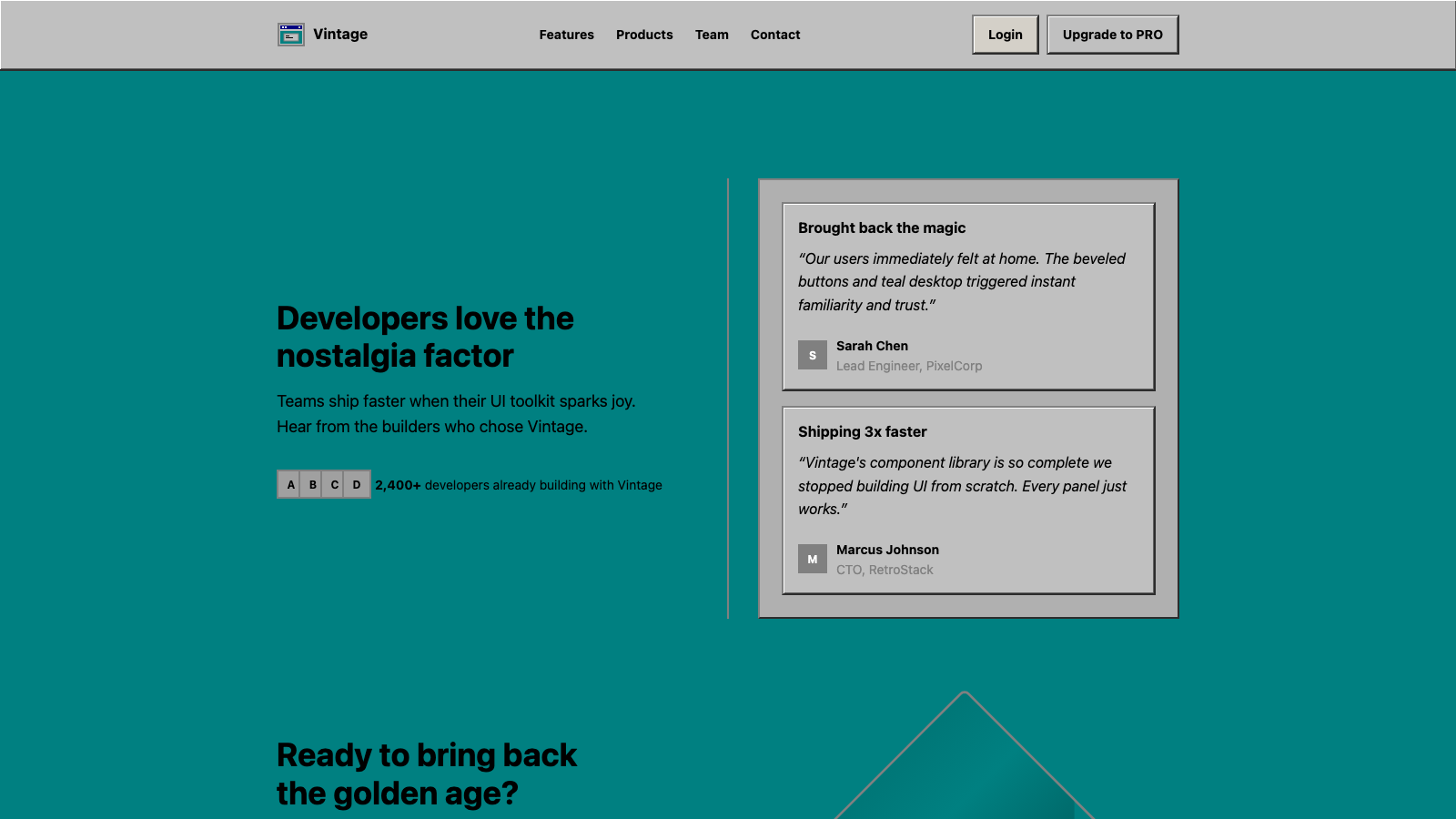Viewport: 1456px width, 819px height.
Task: Select the 'Shipping 3x faster' testimonial title
Action: pos(863,432)
